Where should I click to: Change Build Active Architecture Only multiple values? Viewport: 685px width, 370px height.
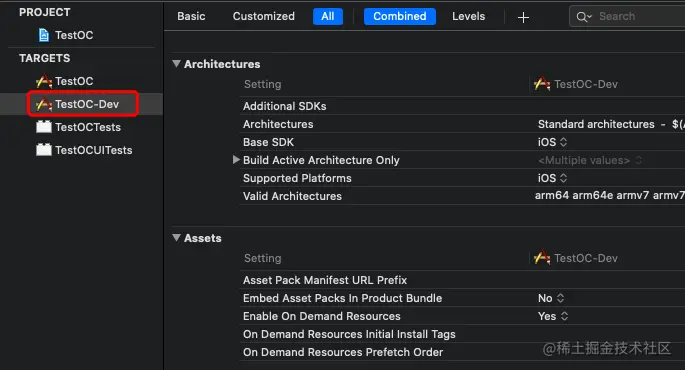tap(590, 160)
